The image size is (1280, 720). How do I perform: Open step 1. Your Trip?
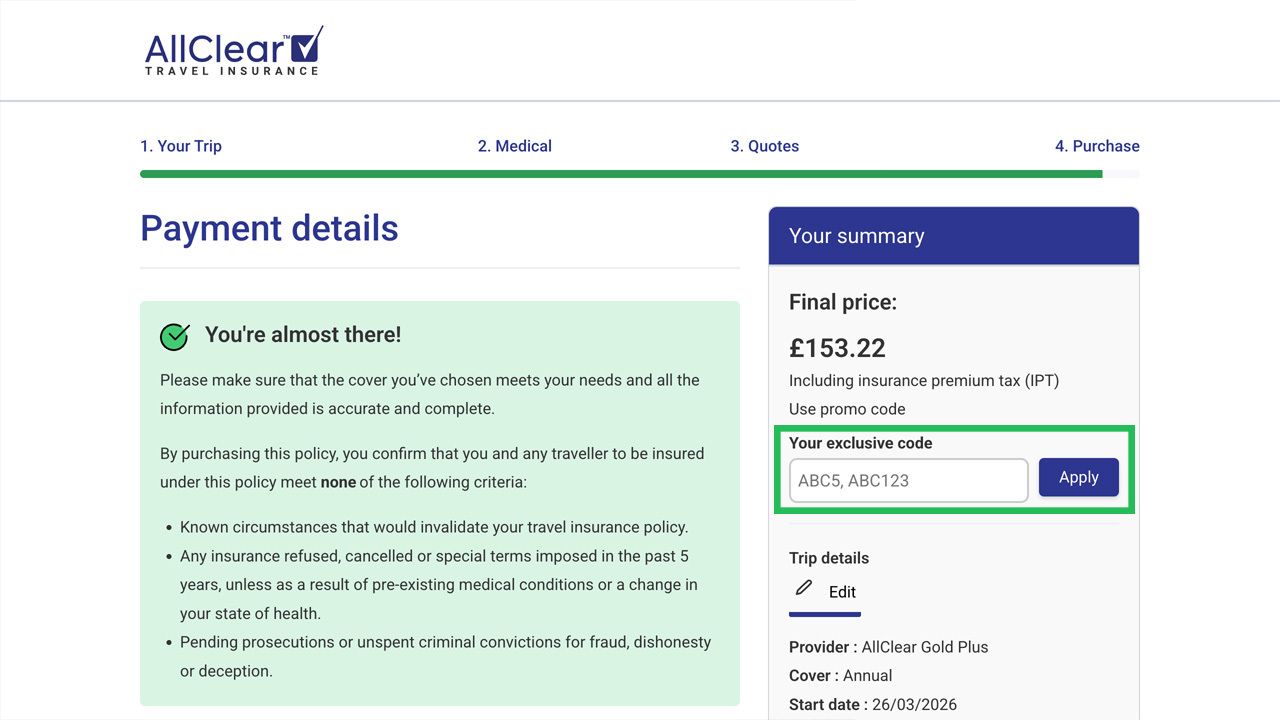(181, 146)
